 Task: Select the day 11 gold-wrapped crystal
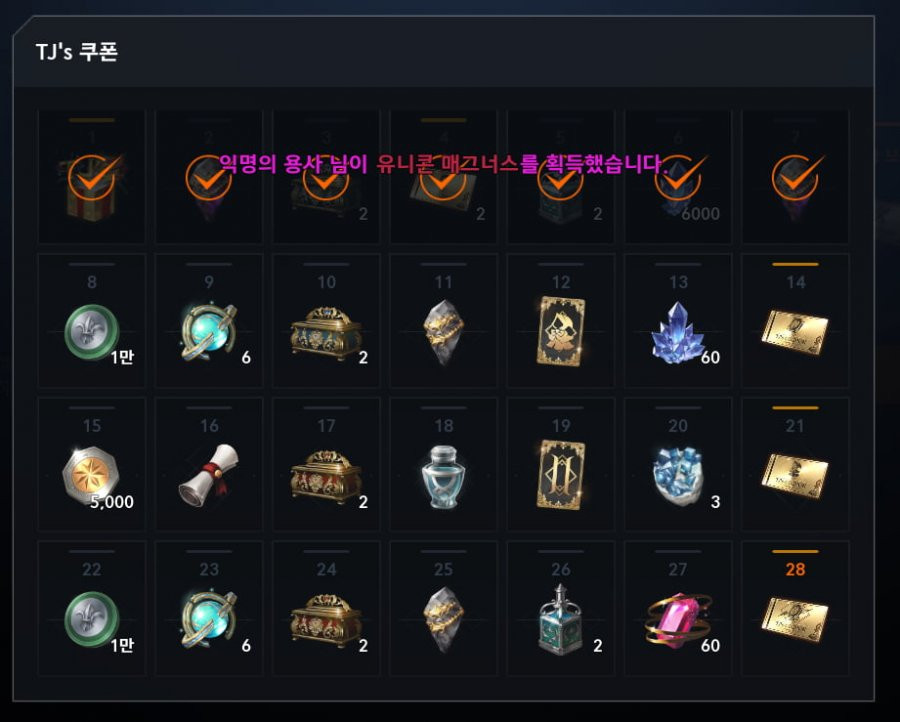point(443,320)
